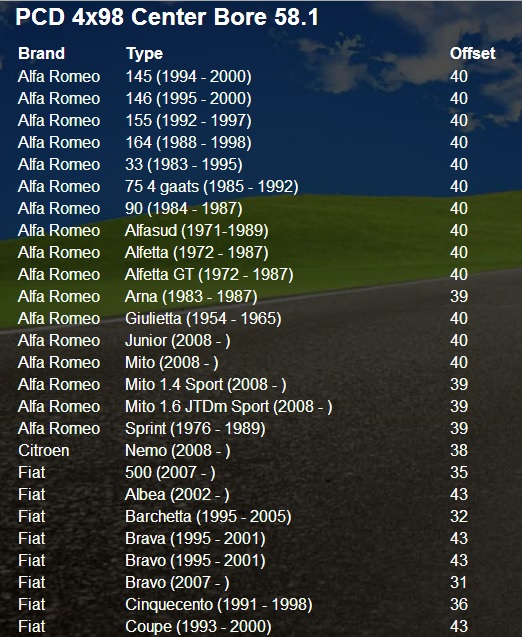
Task: Select the Cinquecento (1991 - 1998) entry
Action: 219,604
